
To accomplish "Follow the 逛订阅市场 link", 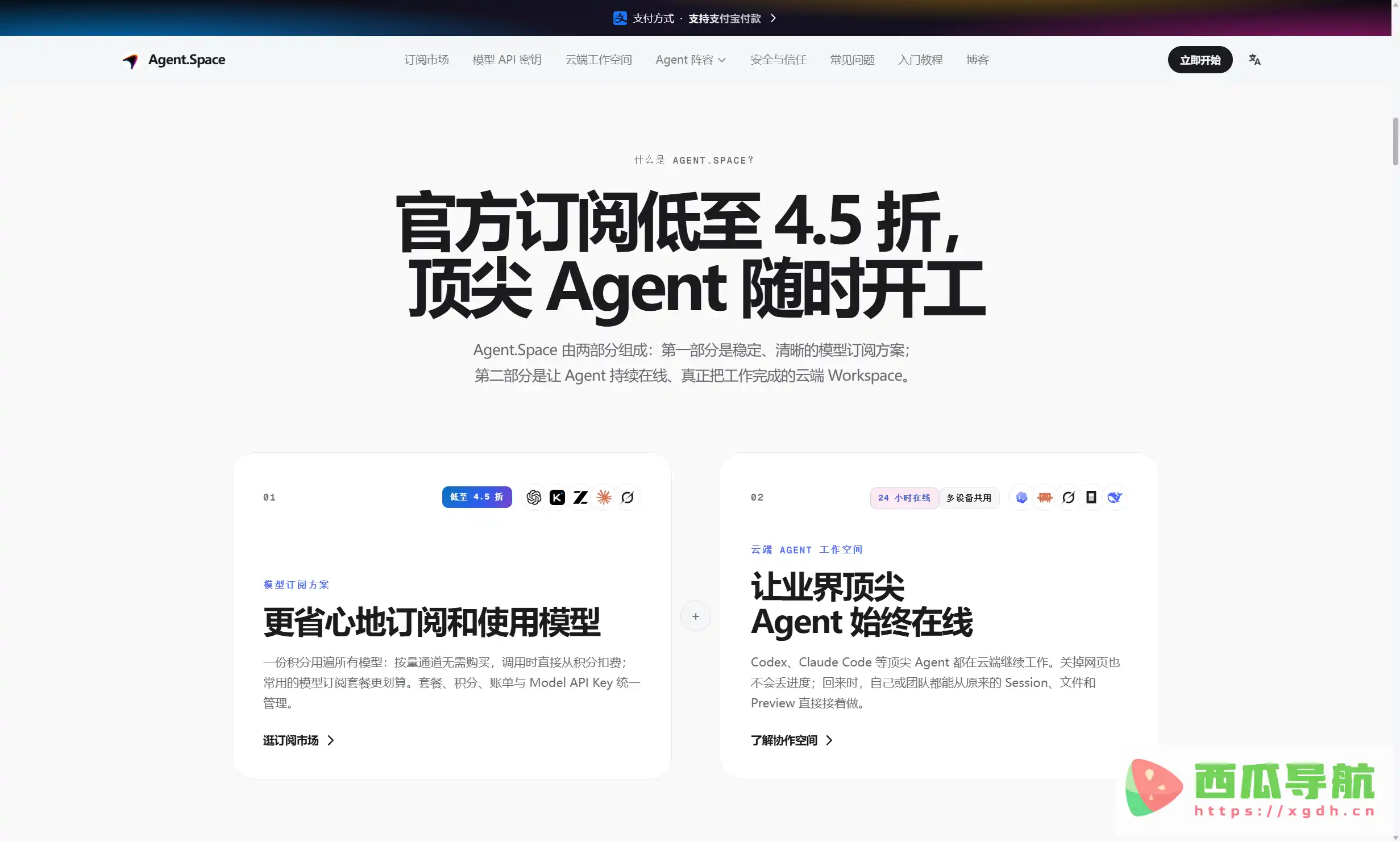I will 299,740.
